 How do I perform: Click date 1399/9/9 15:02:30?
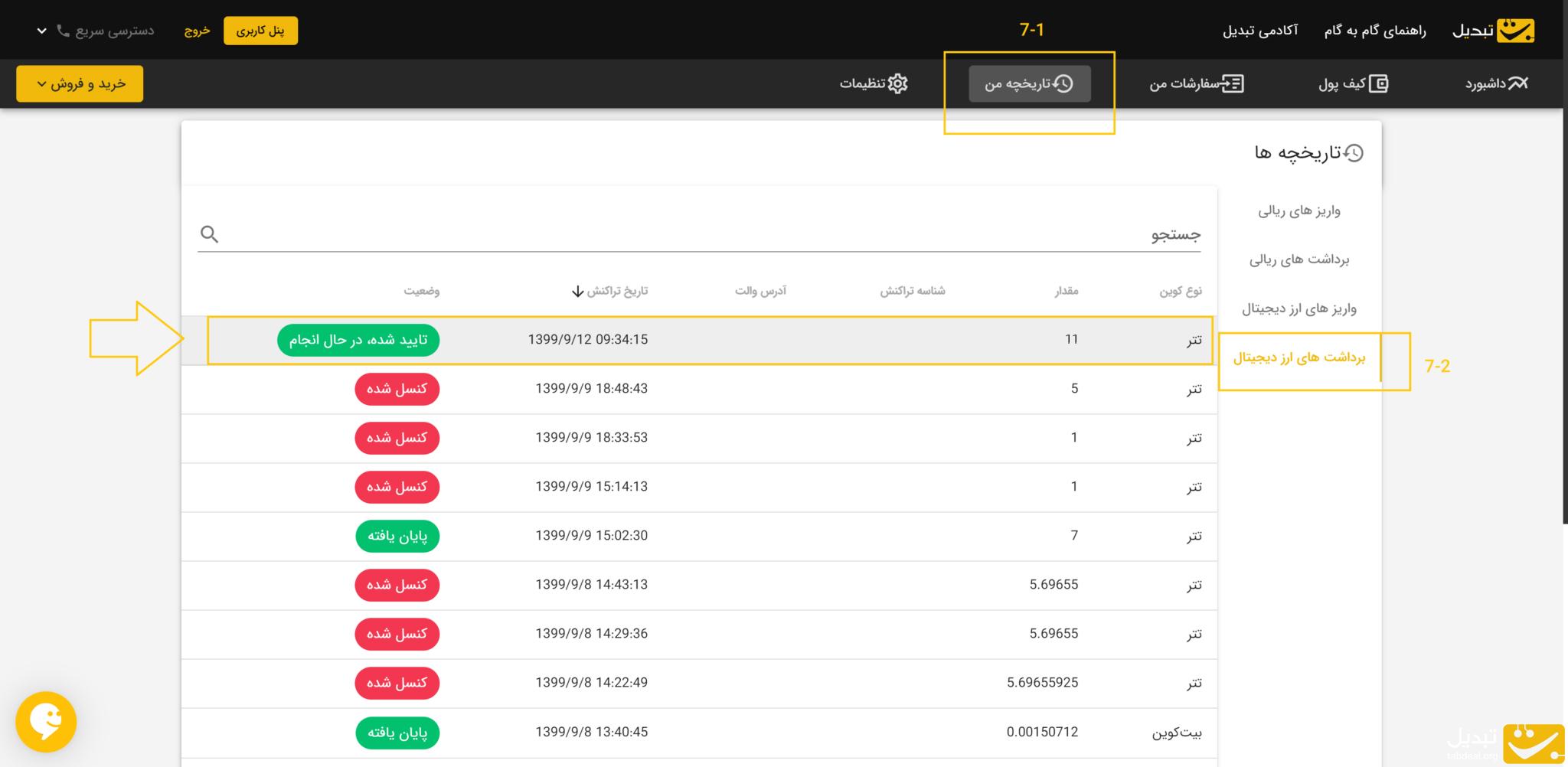[x=591, y=535]
